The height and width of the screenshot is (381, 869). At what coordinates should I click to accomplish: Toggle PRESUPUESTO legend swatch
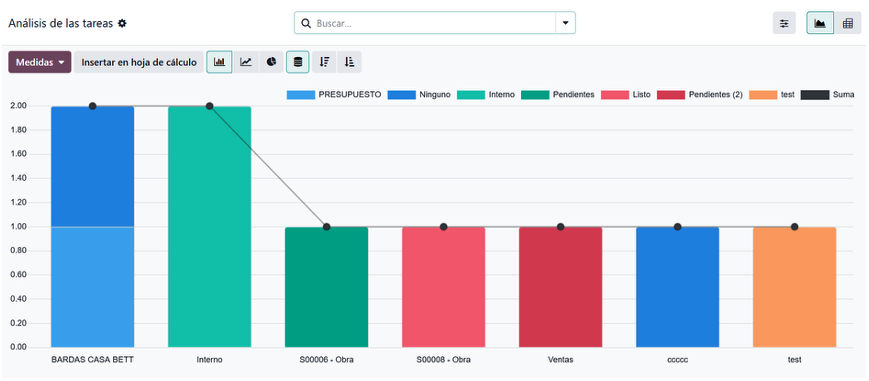(300, 95)
